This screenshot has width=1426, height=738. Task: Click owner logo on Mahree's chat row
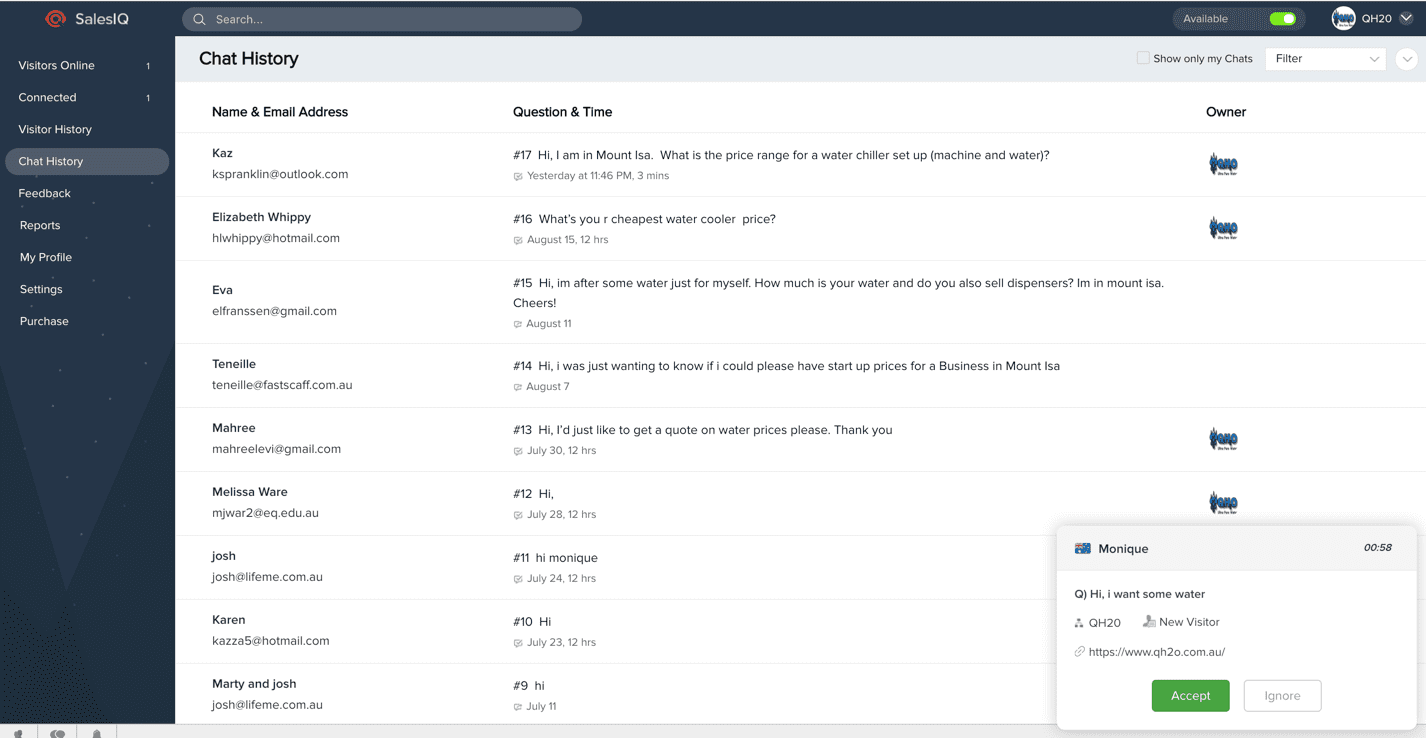1223,439
